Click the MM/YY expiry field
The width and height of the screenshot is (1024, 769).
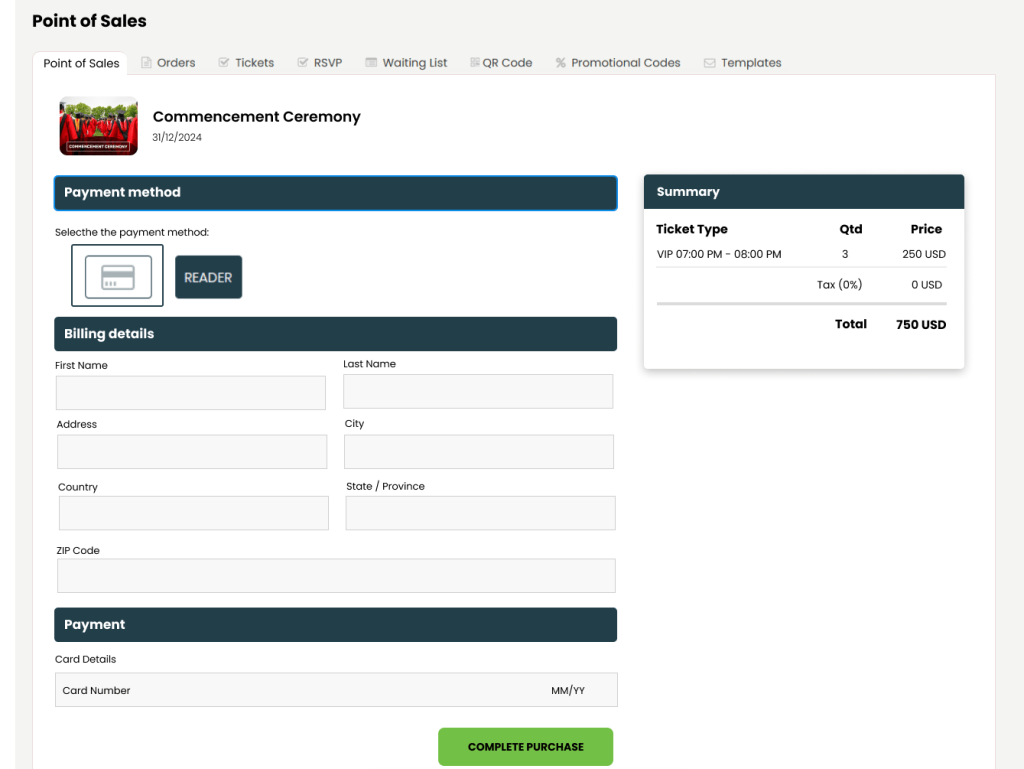pos(570,689)
